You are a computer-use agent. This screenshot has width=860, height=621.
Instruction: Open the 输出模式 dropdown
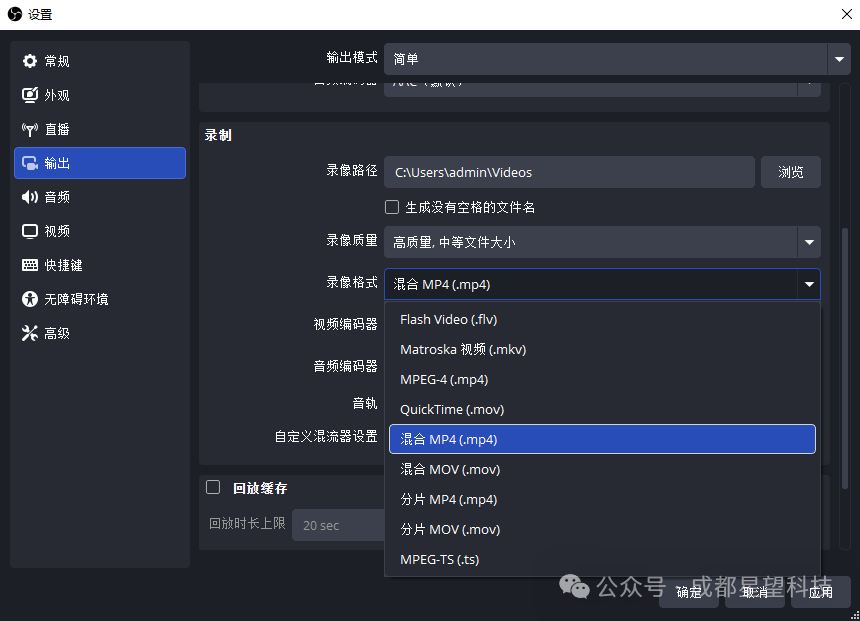[x=617, y=59]
